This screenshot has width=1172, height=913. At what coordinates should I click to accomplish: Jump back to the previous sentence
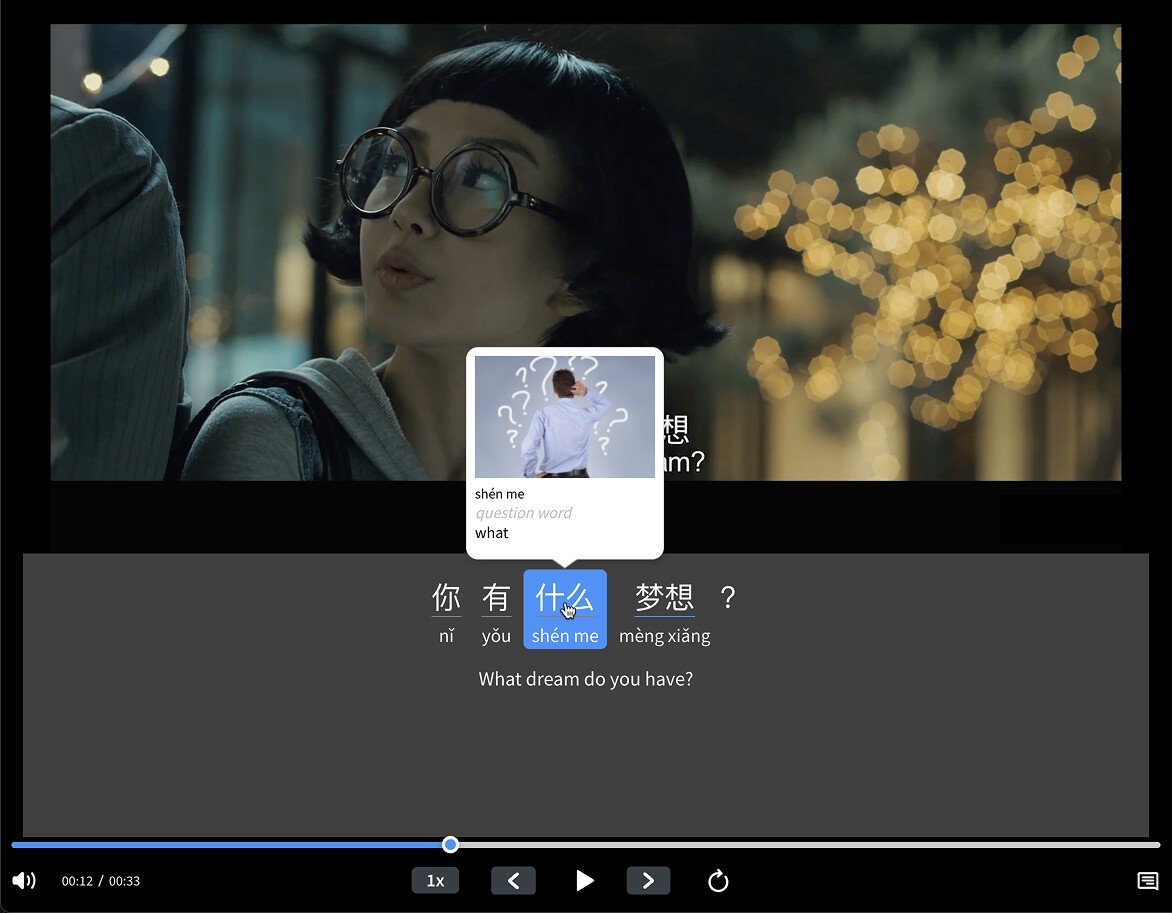pos(513,880)
